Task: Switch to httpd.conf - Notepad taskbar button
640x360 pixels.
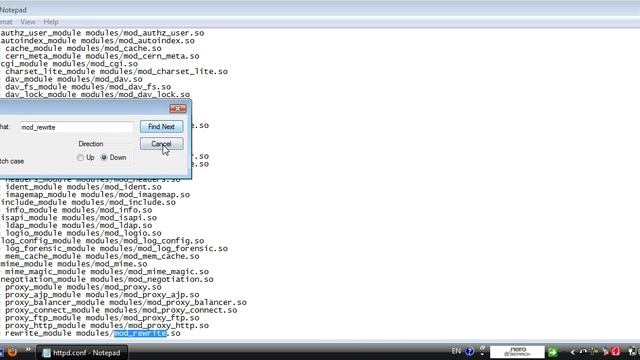Action: click(82, 353)
